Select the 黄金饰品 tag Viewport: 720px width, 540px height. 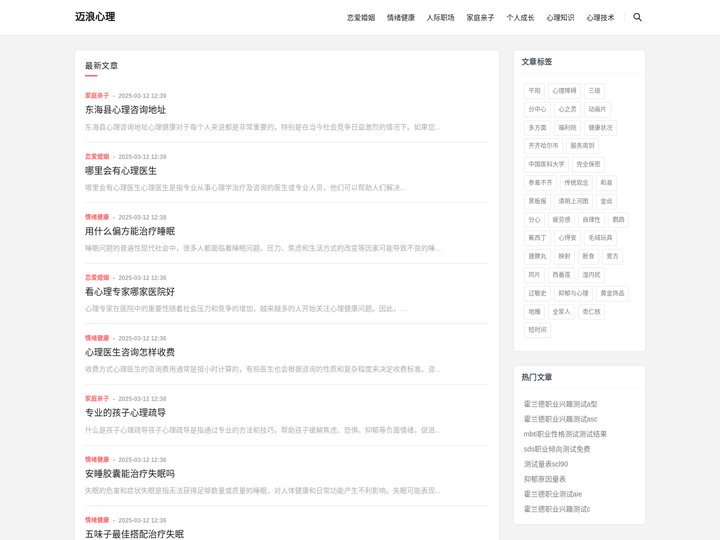point(612,293)
